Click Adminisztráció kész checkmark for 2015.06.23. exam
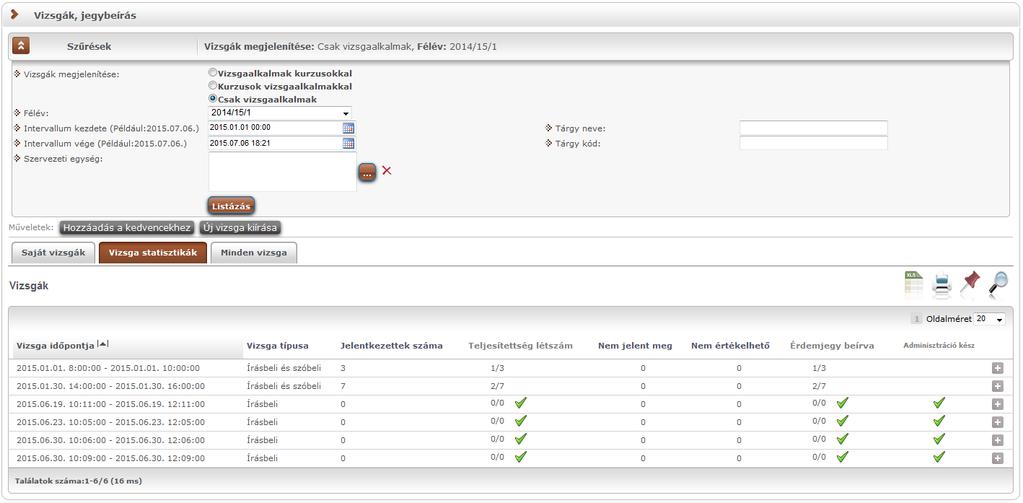The image size is (1023, 503). click(939, 421)
